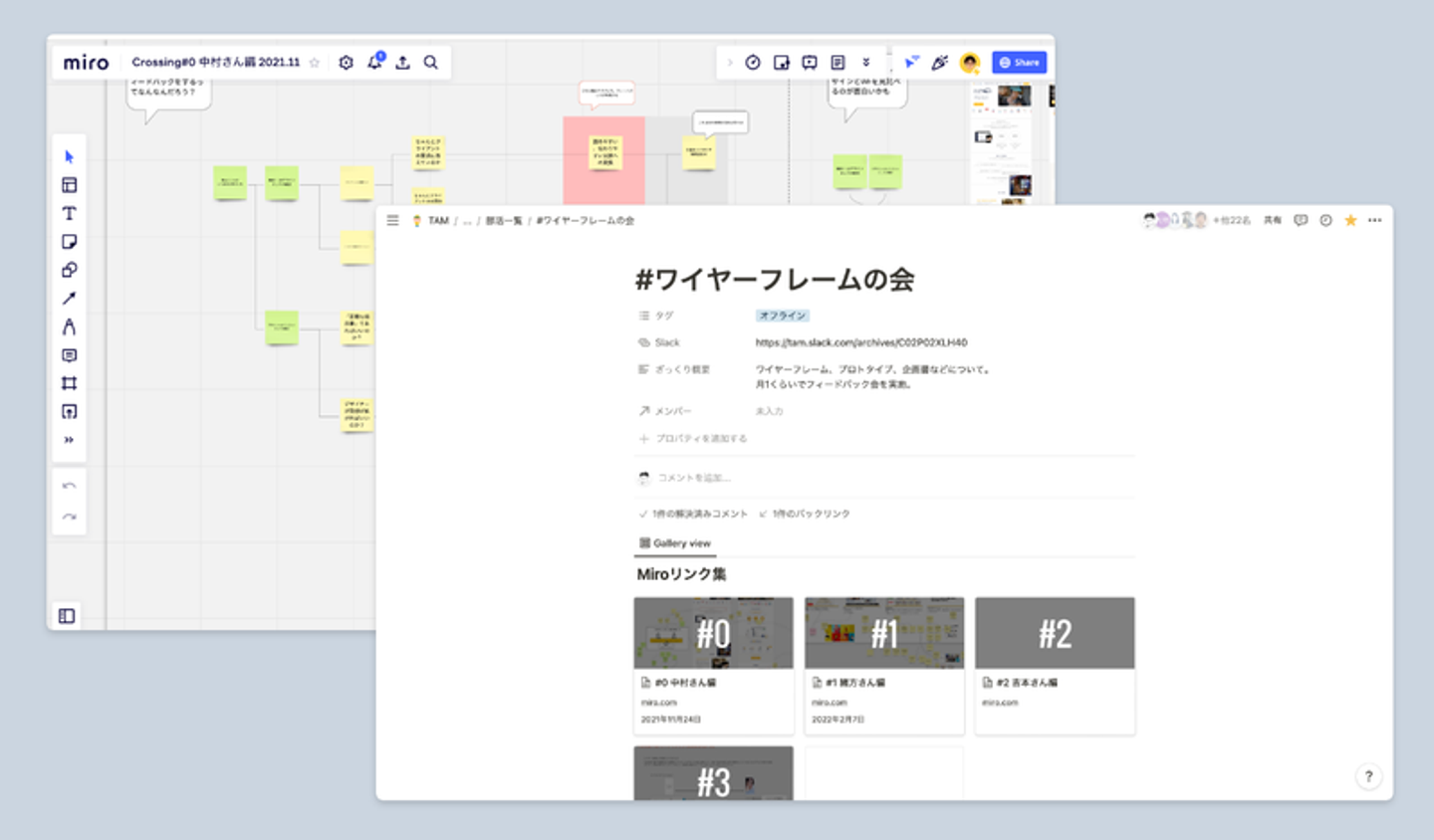Toggle Notion page favorite star
1434x840 pixels.
1350,221
